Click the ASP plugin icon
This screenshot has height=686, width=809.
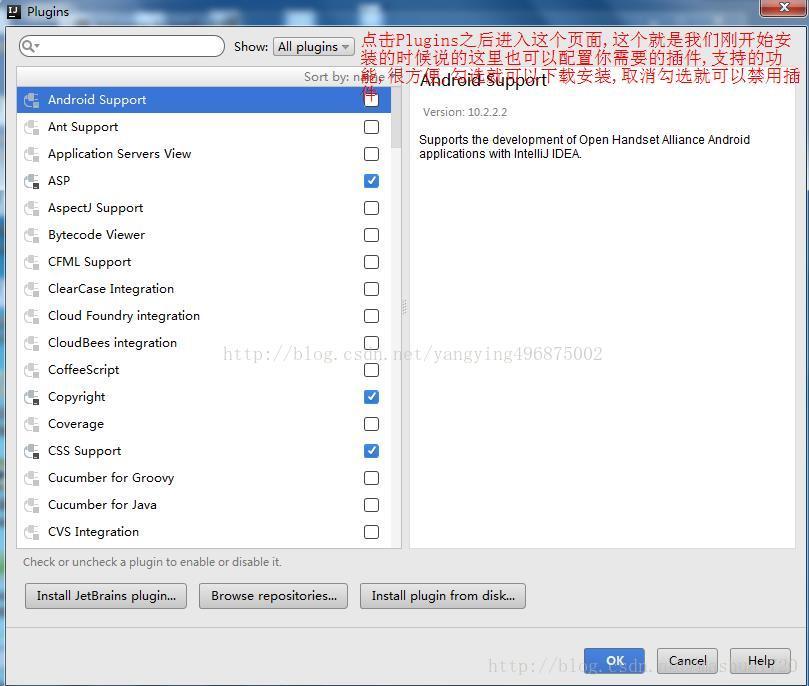31,181
